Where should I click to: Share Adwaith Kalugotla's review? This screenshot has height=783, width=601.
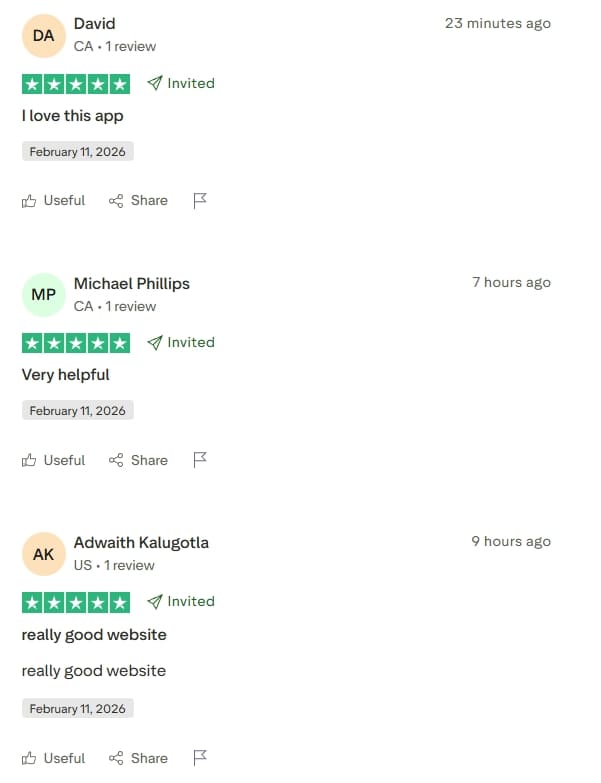[x=138, y=758]
